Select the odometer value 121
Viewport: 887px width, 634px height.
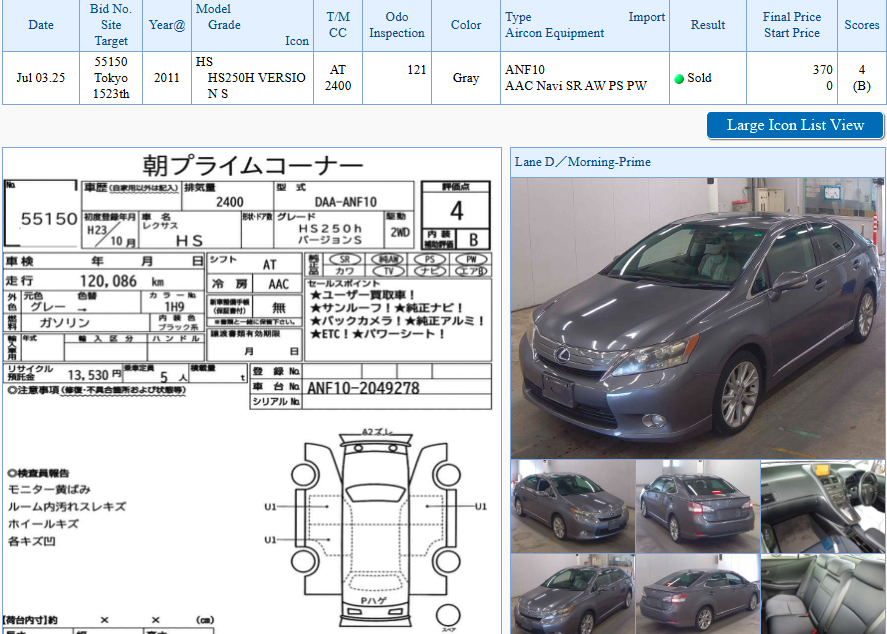point(416,70)
